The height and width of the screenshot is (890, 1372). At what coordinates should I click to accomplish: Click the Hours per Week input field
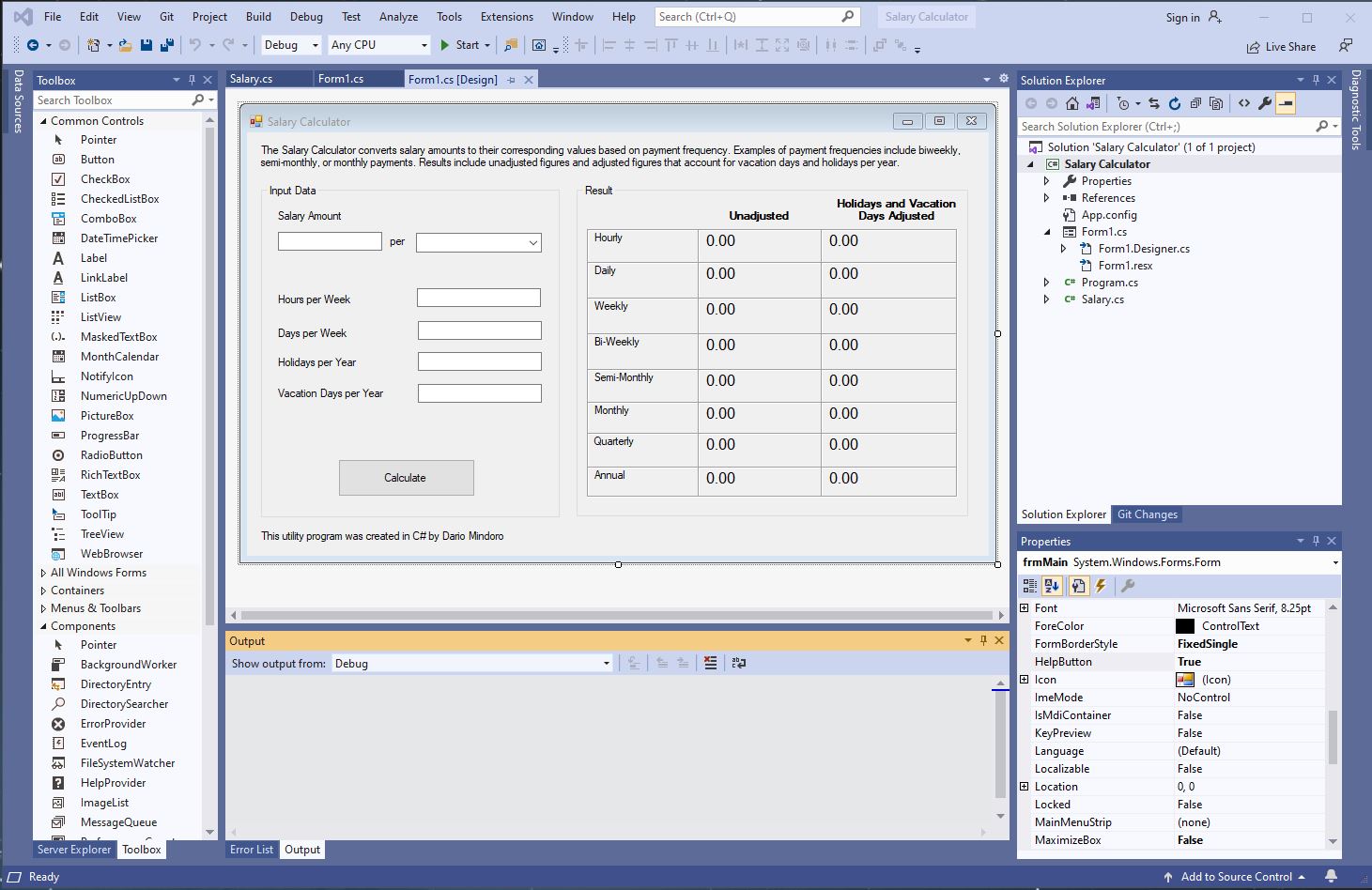(x=479, y=298)
